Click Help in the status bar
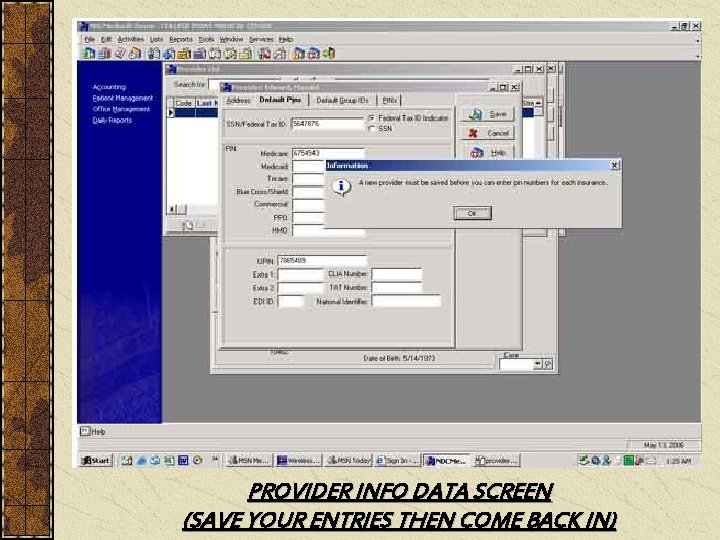The height and width of the screenshot is (540, 720). [93, 432]
